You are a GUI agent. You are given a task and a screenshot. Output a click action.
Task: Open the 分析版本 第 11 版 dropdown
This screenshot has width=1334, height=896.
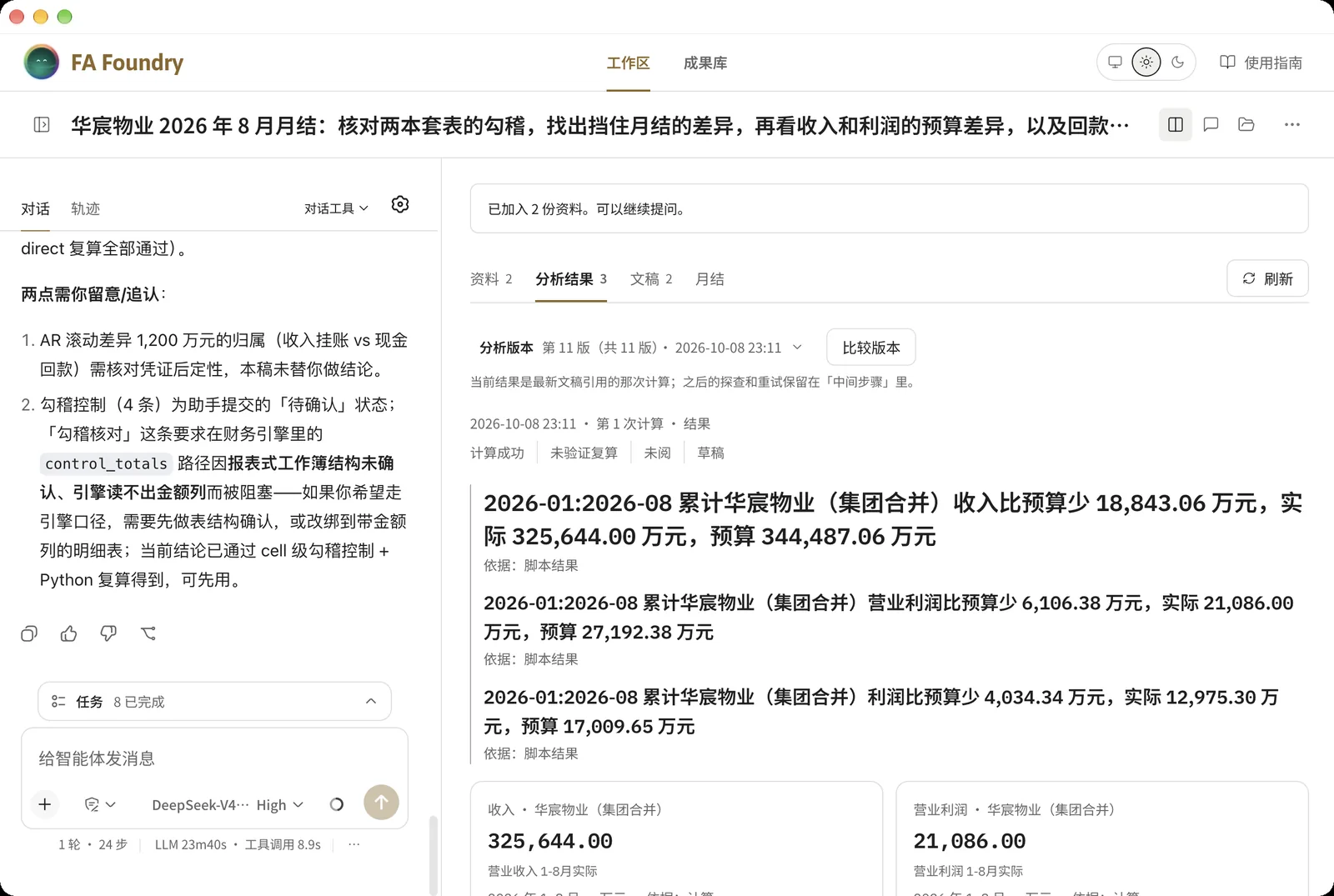[x=640, y=348]
